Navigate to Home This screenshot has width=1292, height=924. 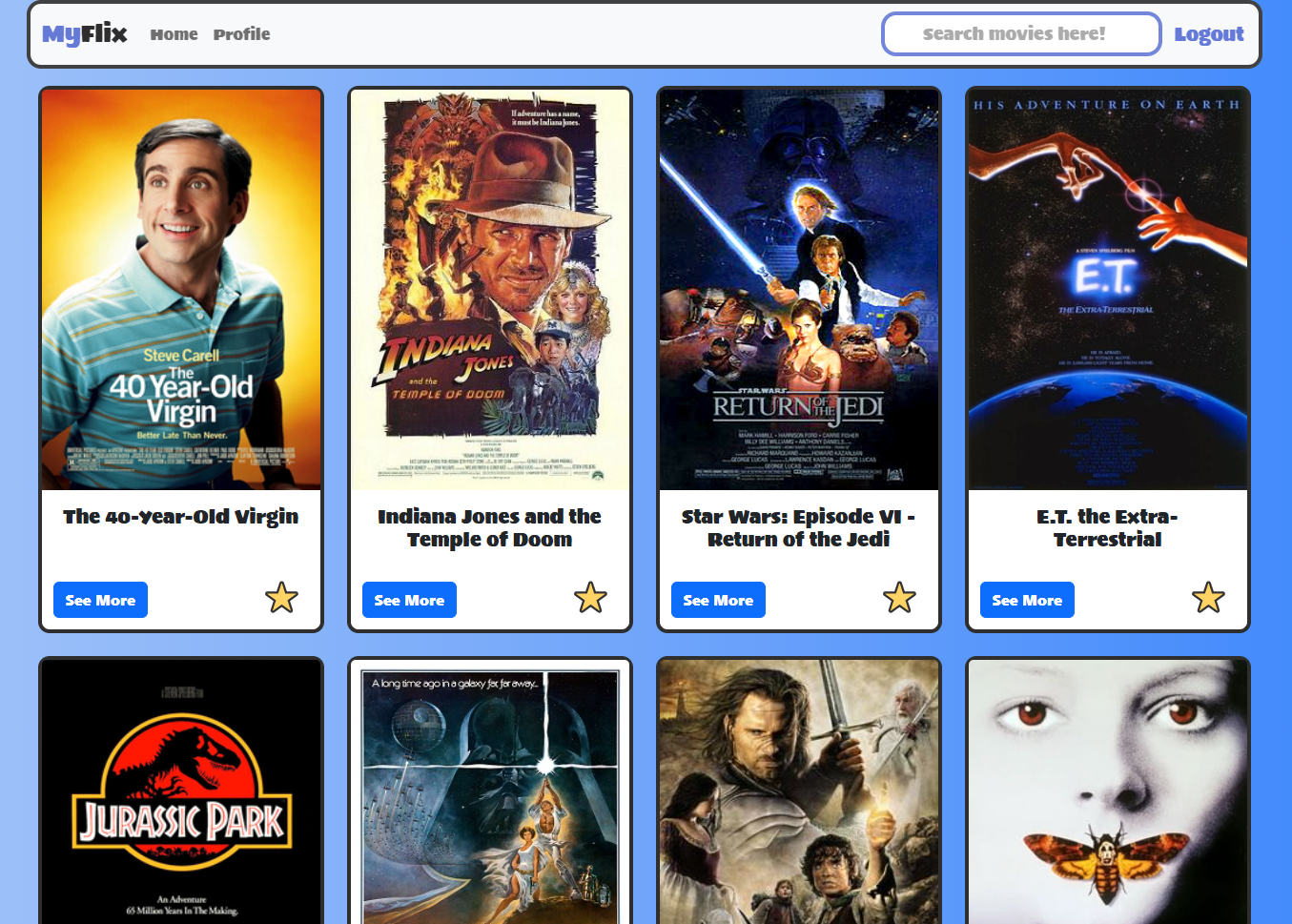coord(174,34)
